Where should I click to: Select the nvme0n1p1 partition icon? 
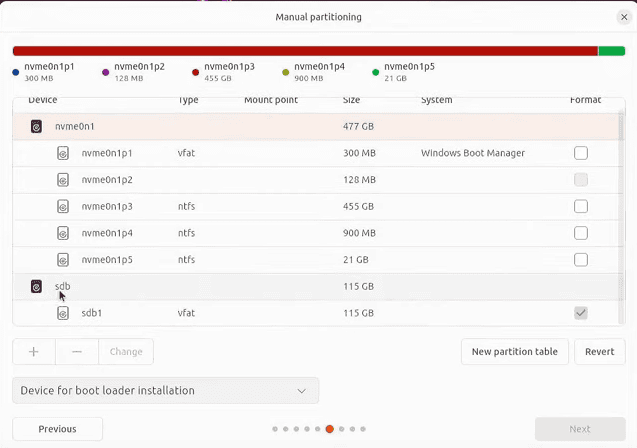coord(63,153)
